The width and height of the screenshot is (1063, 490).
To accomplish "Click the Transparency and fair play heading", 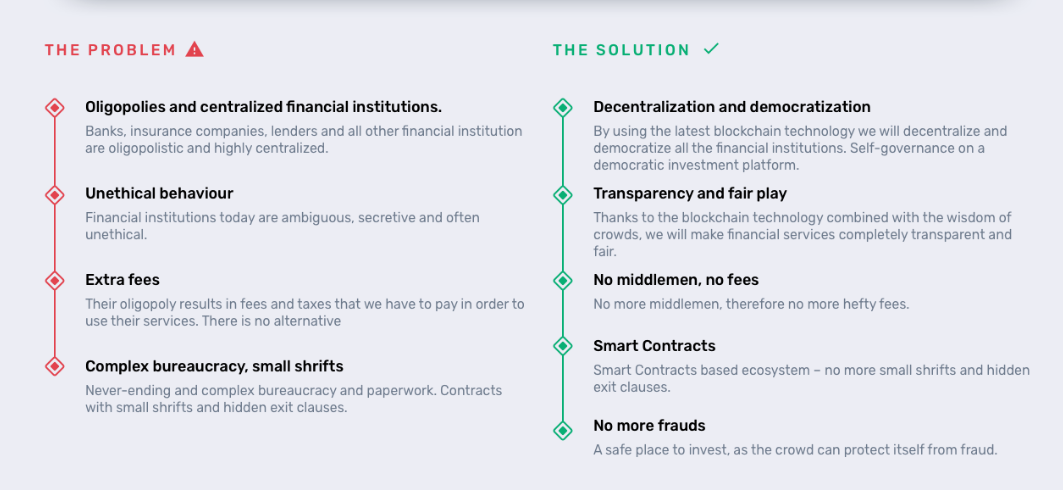I will click(690, 194).
